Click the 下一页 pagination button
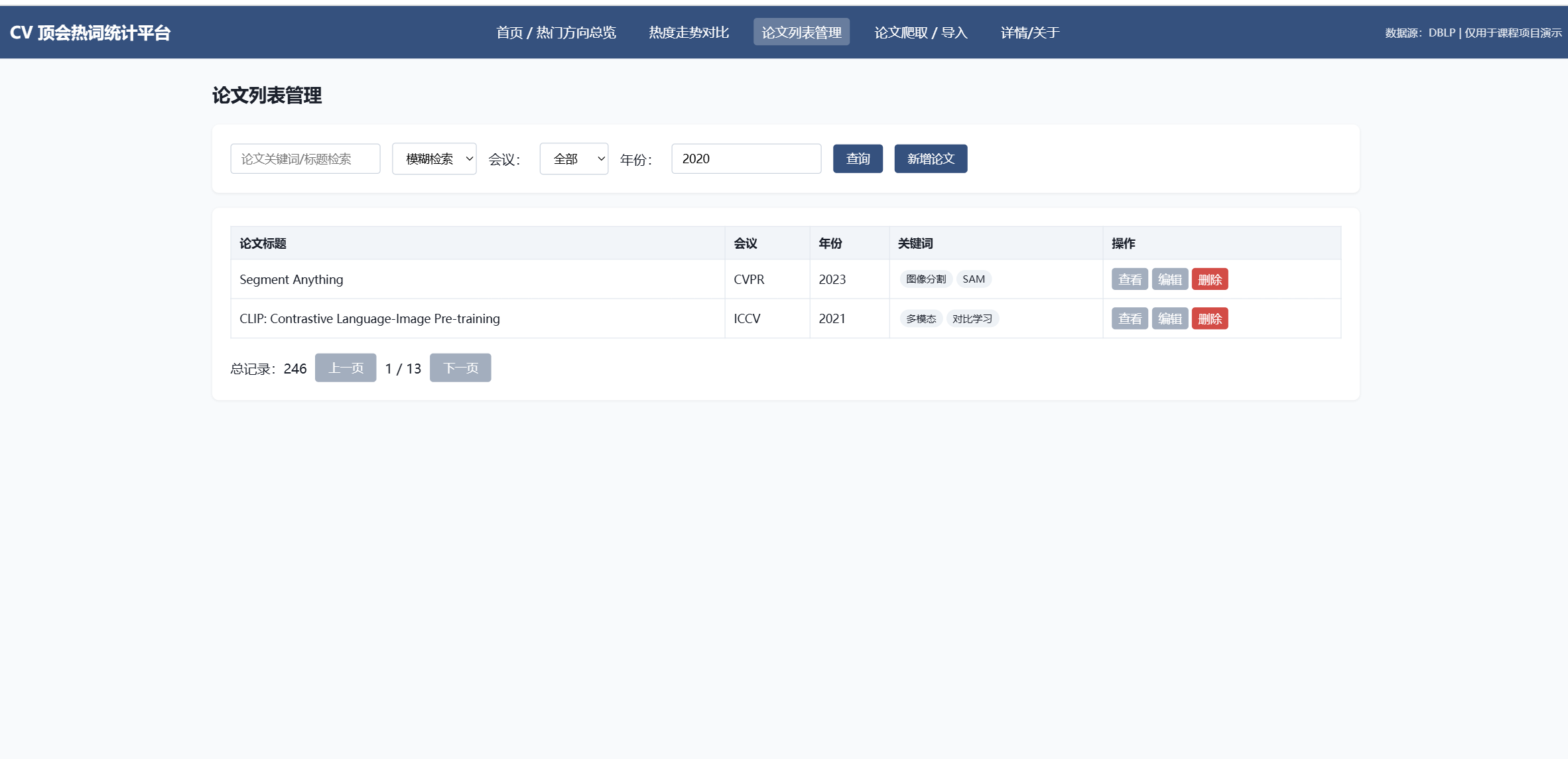1568x759 pixels. 460,368
